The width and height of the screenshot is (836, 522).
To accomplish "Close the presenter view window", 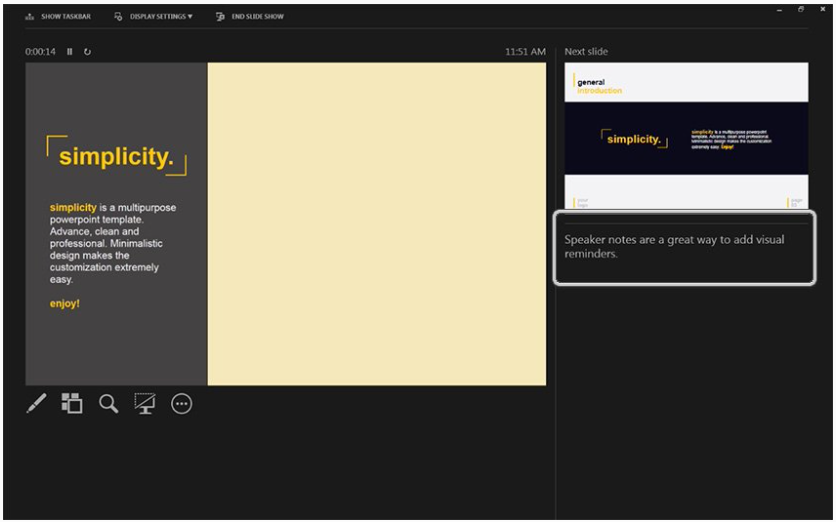I will [823, 10].
